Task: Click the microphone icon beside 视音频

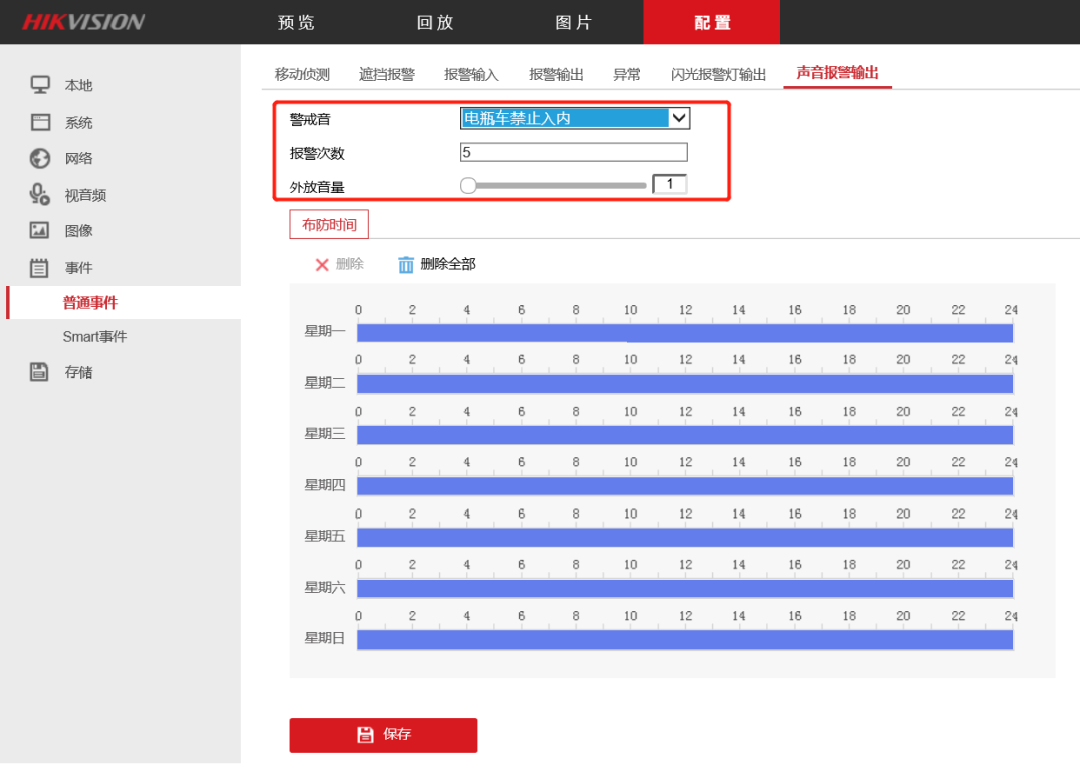Action: click(x=40, y=195)
